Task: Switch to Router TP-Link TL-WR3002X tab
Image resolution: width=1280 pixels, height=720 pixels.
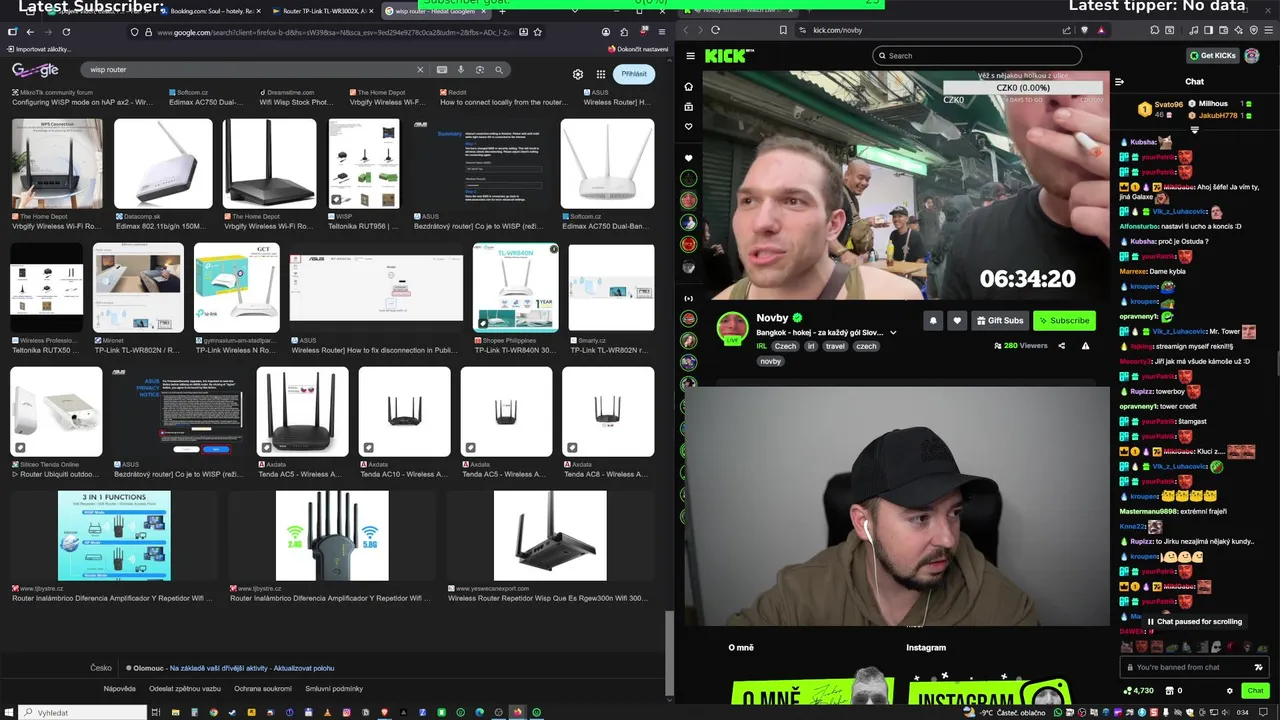Action: (322, 11)
